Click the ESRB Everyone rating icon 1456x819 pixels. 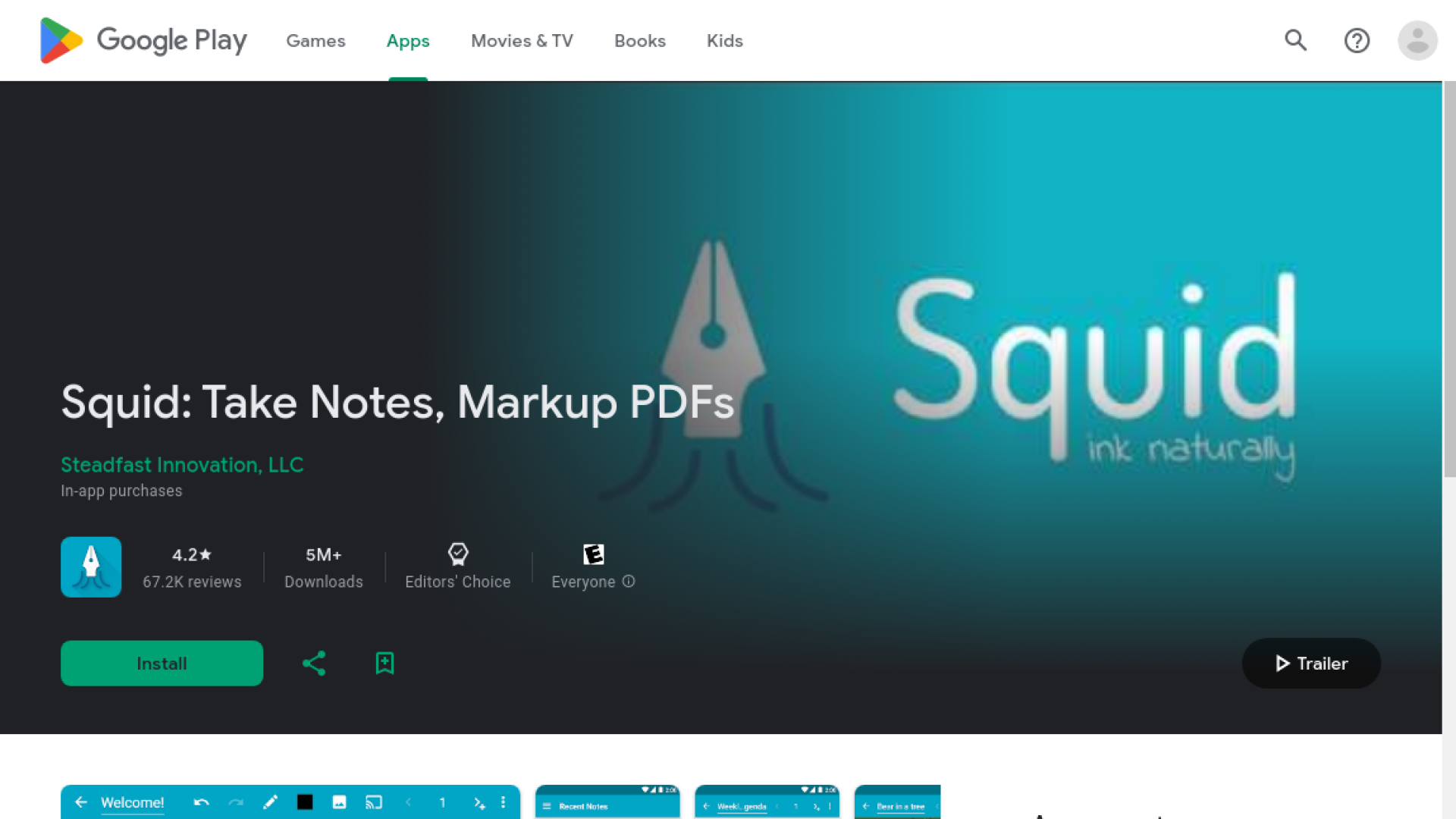click(593, 554)
